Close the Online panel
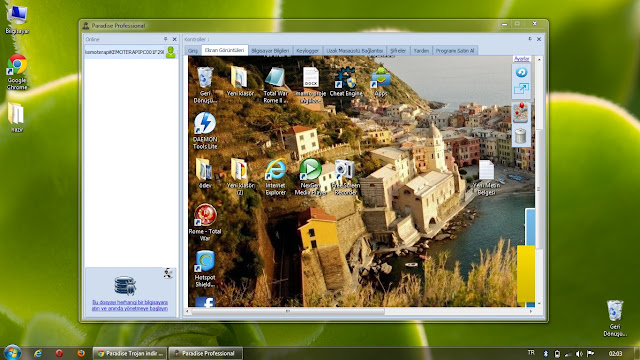640x360 pixels. click(175, 39)
